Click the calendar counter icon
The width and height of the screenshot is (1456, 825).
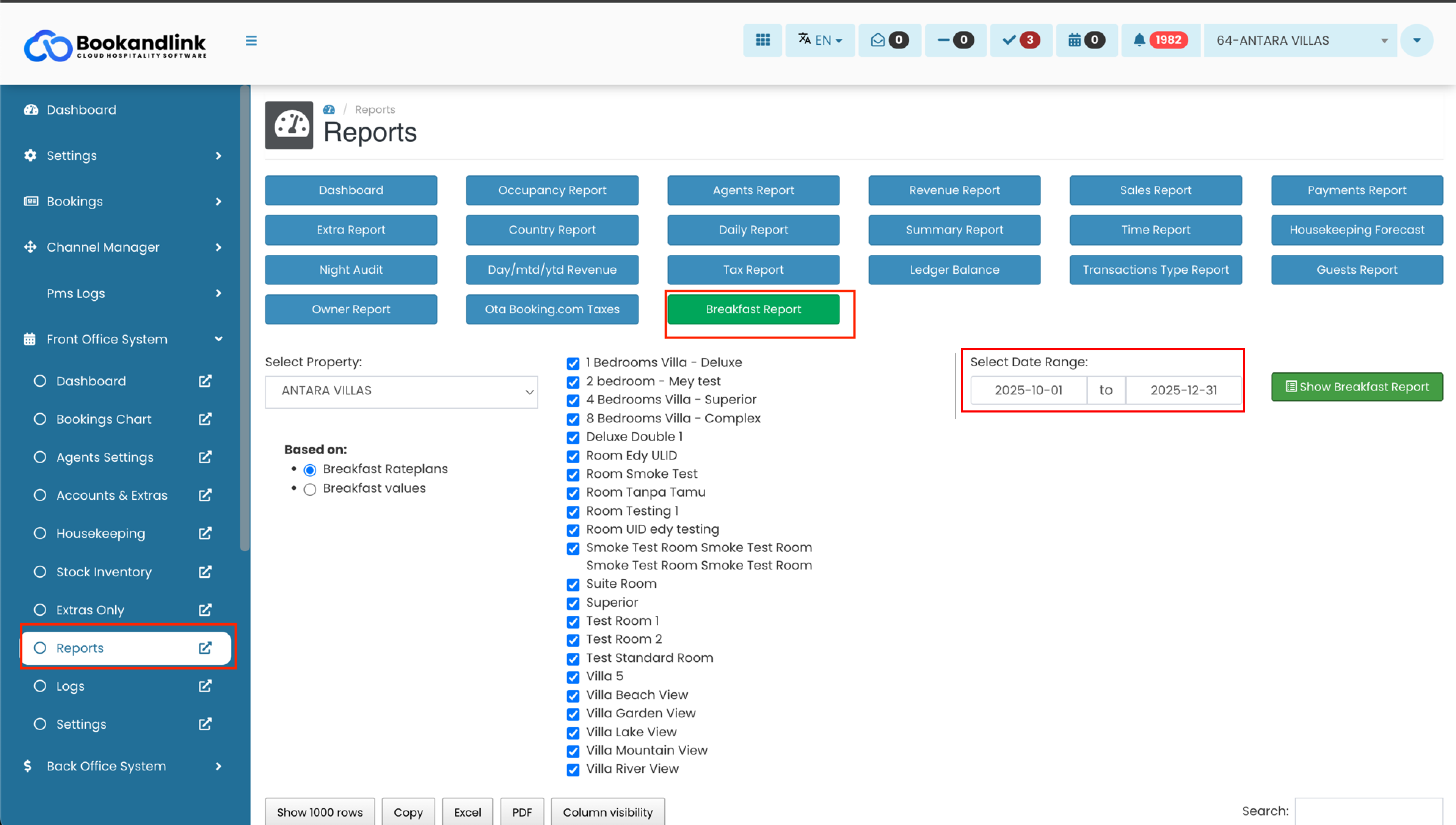[x=1074, y=40]
